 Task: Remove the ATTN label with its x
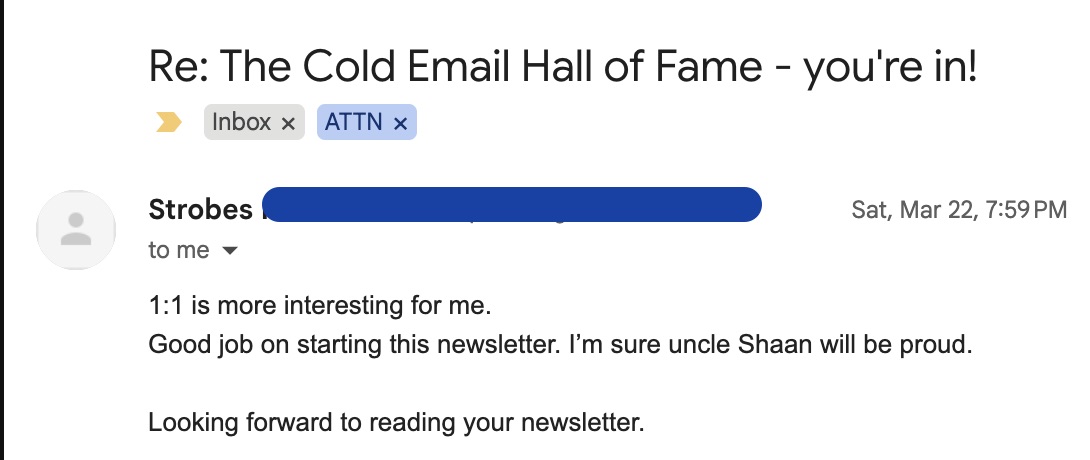coord(400,124)
